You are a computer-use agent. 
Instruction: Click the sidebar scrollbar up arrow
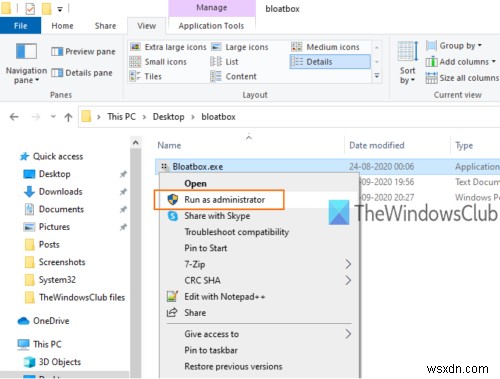(x=136, y=143)
